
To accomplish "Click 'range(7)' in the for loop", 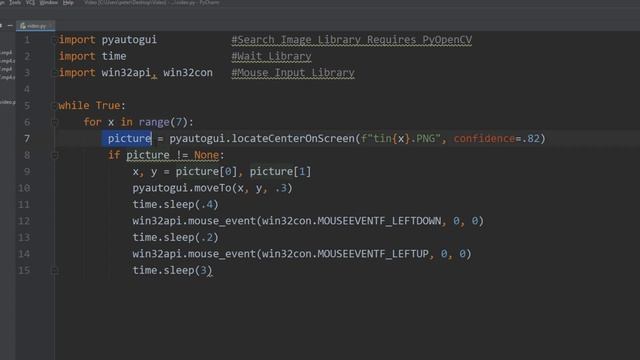I will tap(163, 122).
